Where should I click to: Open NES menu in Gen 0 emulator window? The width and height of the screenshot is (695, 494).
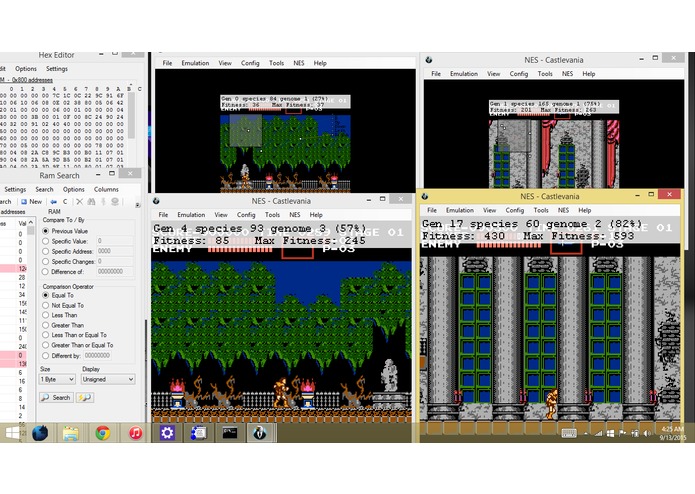click(x=299, y=63)
